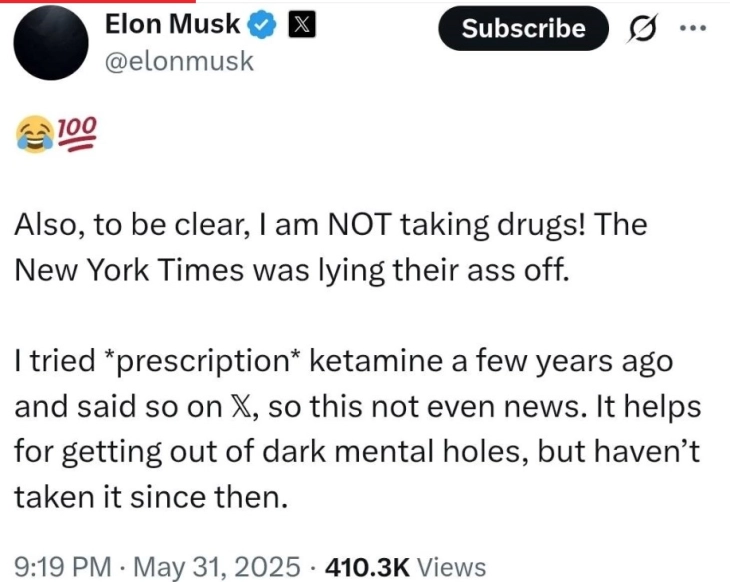This screenshot has width=730, height=582.
Task: Open the @elonmusk handle link
Action: (179, 62)
